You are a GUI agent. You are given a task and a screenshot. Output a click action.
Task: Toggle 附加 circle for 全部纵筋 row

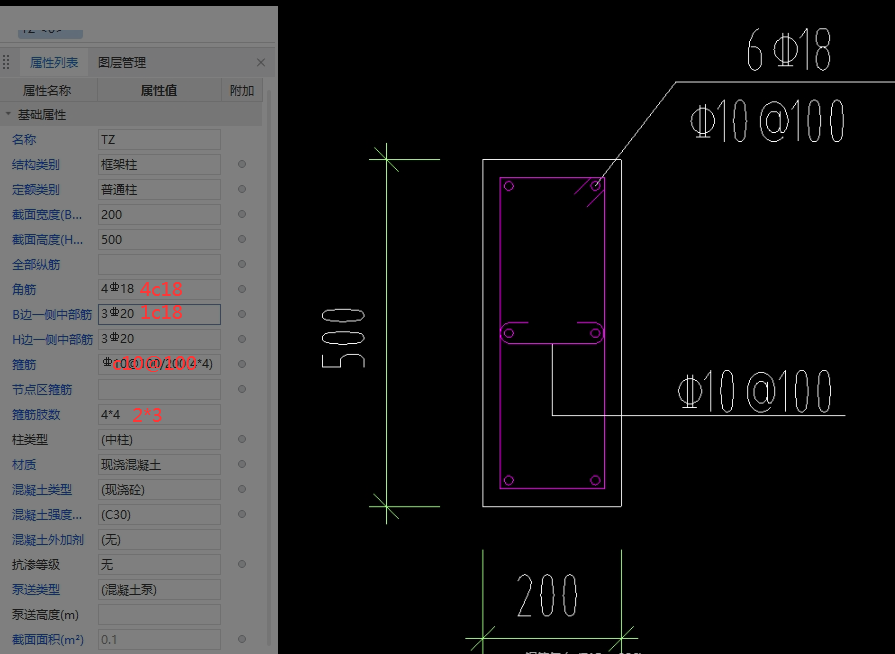pos(242,264)
